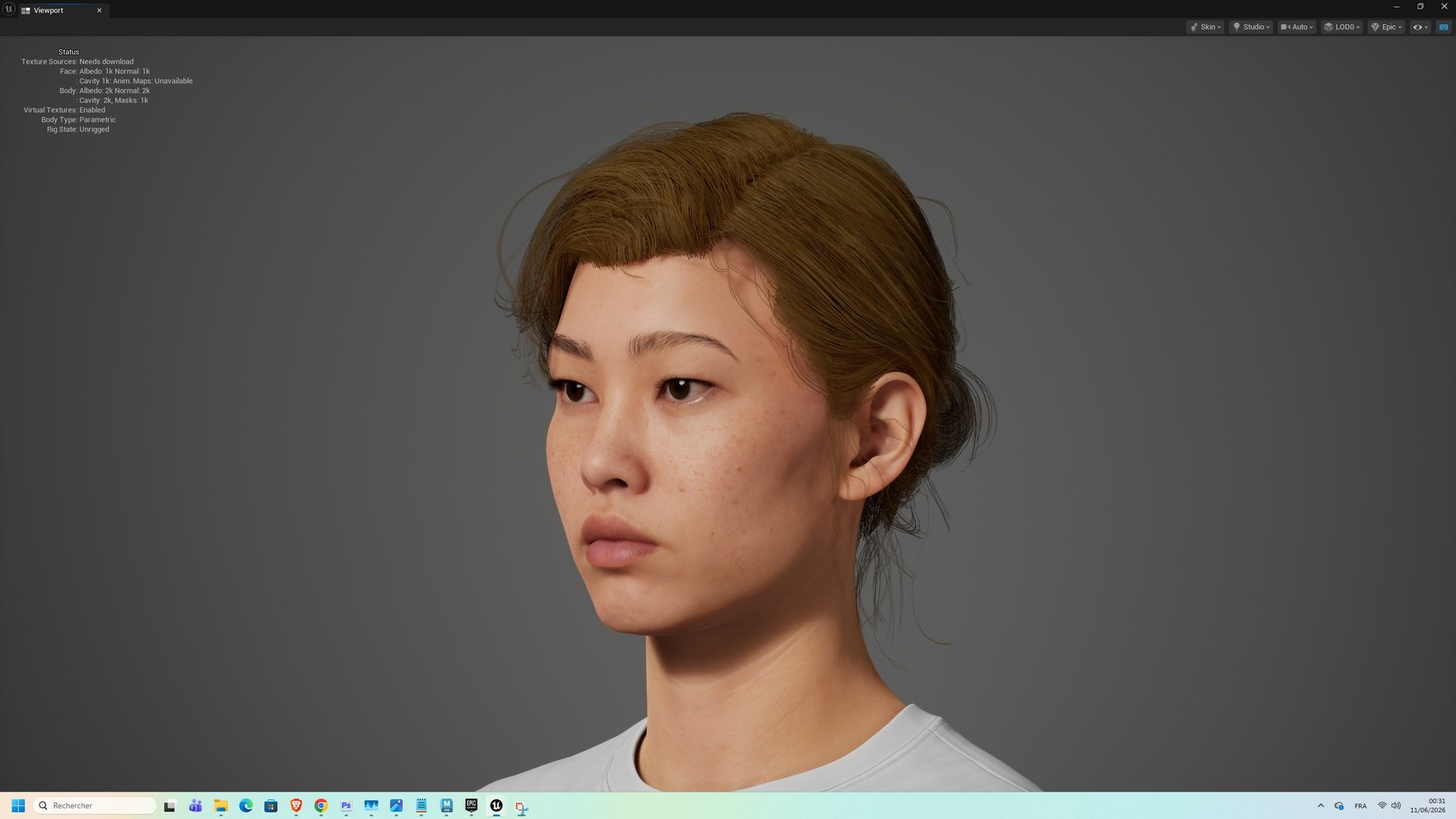Click the Rechercher search box

coord(95,805)
